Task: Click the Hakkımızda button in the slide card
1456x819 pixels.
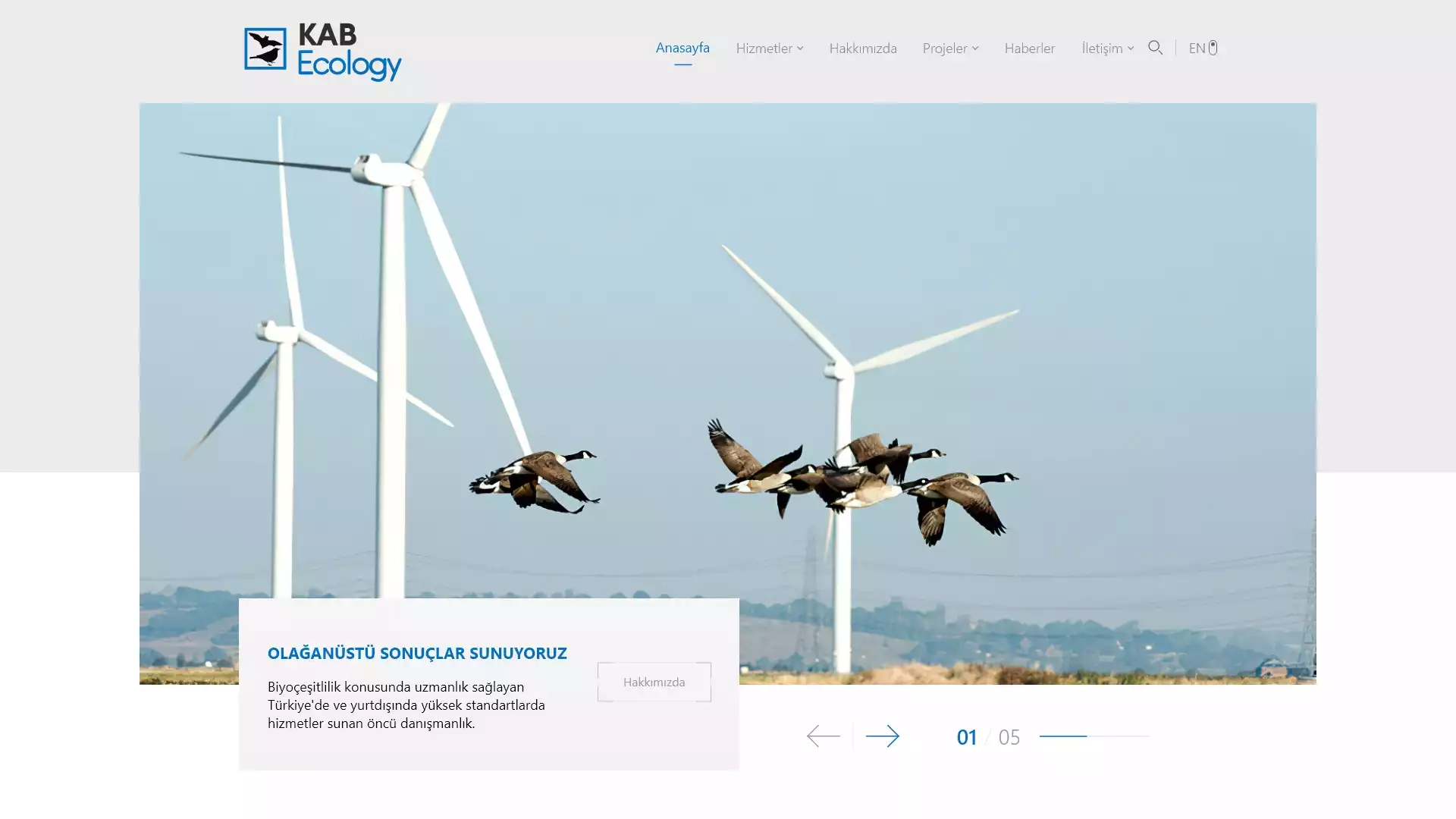Action: (653, 682)
